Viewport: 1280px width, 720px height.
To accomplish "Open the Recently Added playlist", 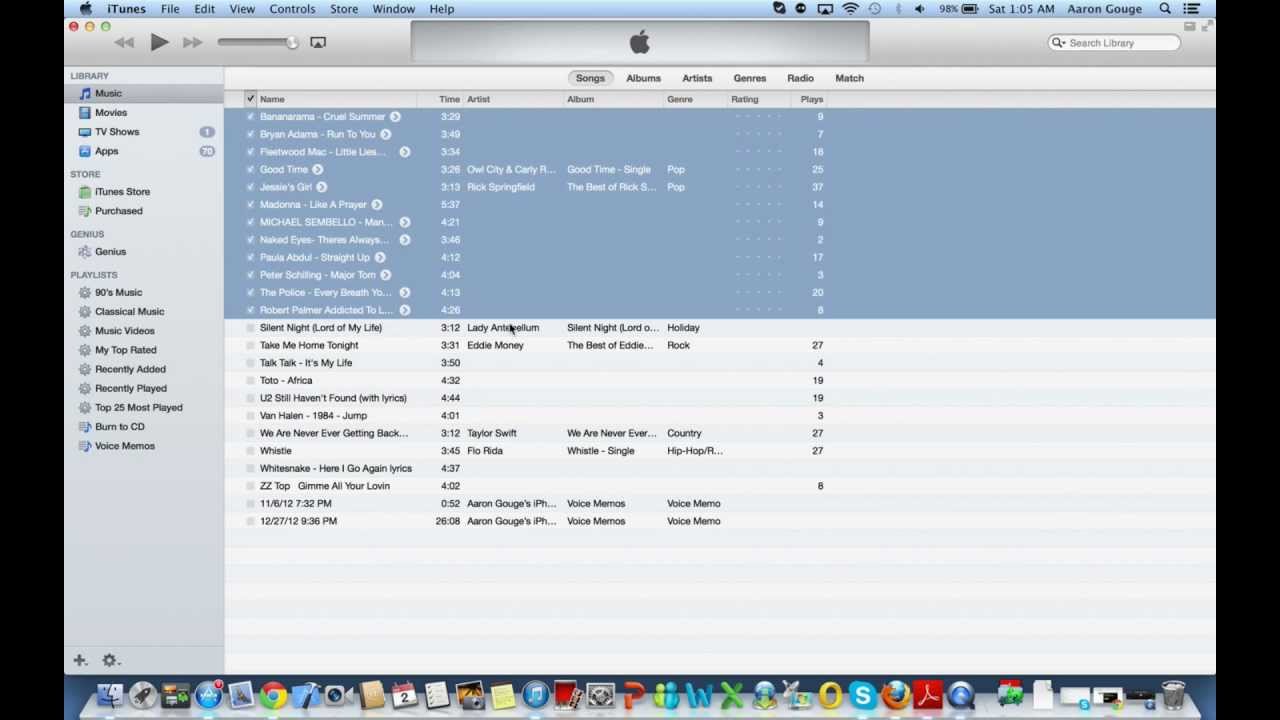I will coord(144,369).
